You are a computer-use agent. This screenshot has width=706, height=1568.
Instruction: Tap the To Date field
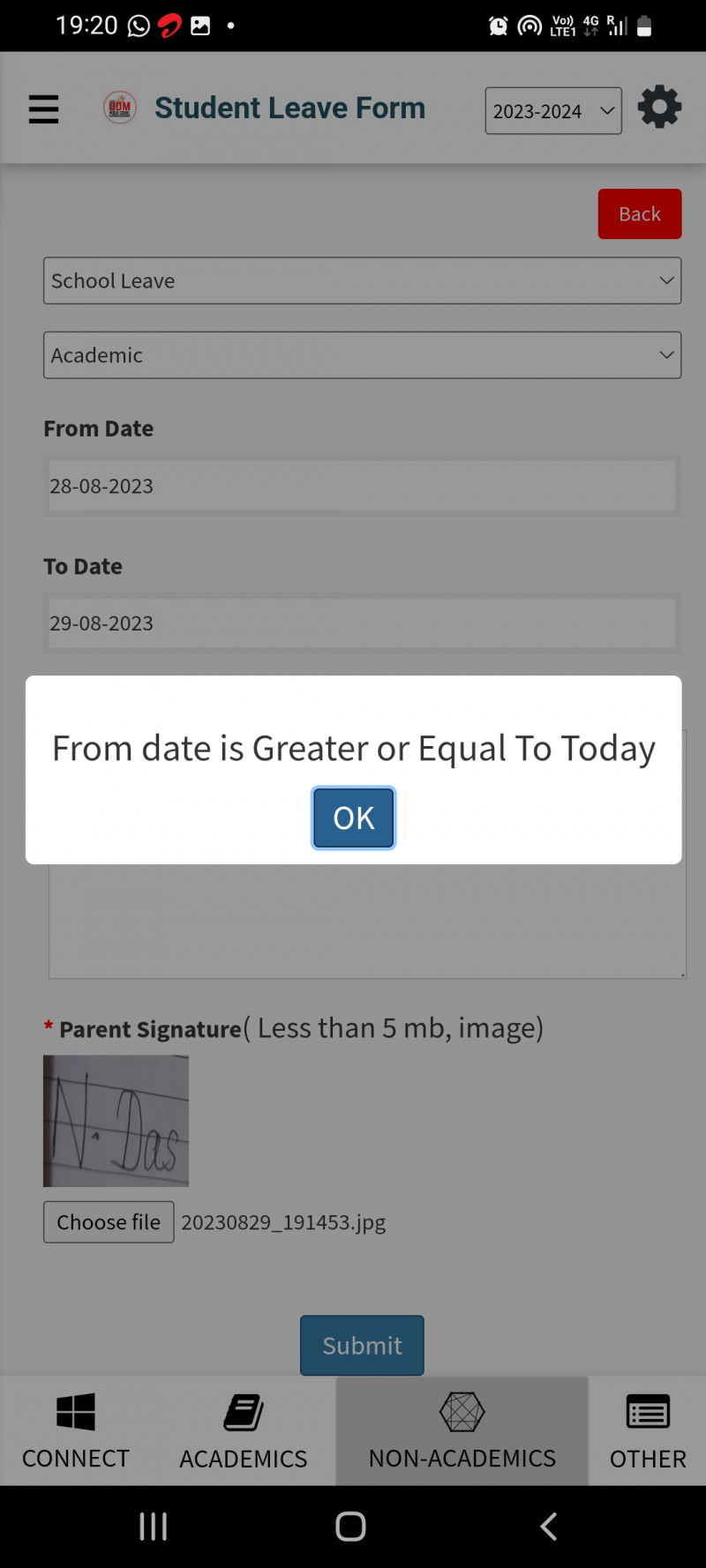coord(362,623)
